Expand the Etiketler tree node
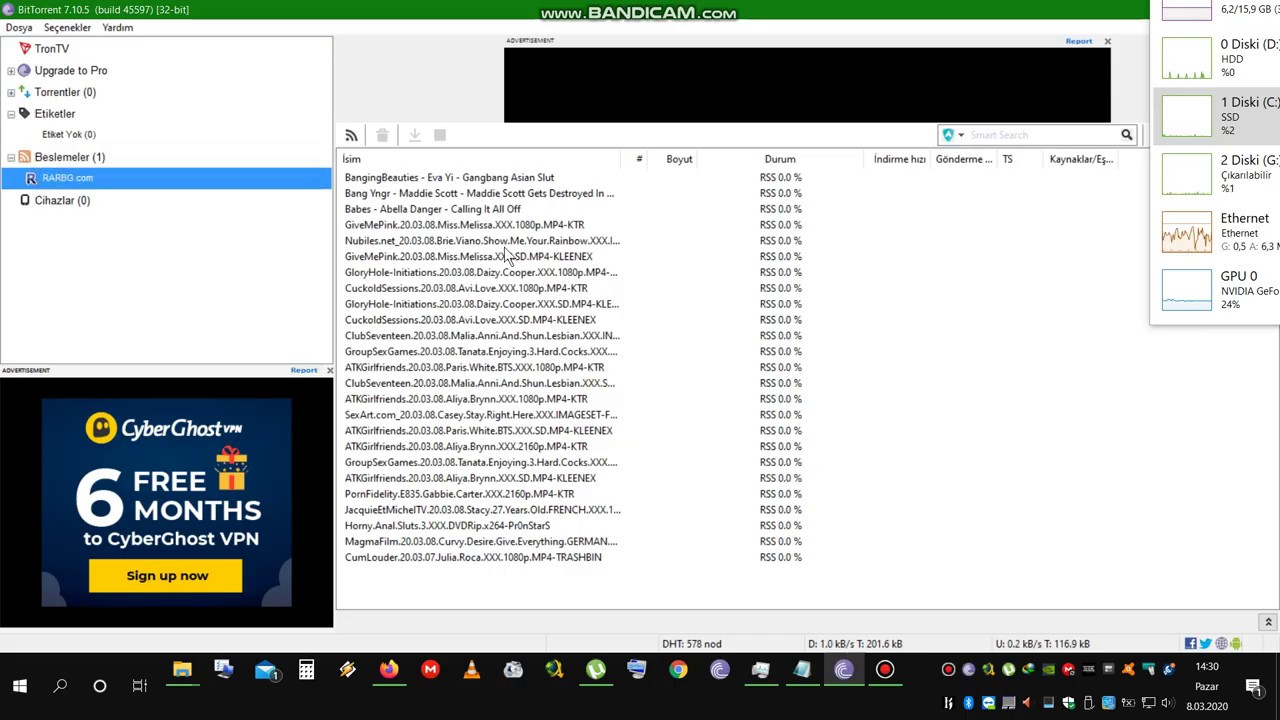 (11, 114)
